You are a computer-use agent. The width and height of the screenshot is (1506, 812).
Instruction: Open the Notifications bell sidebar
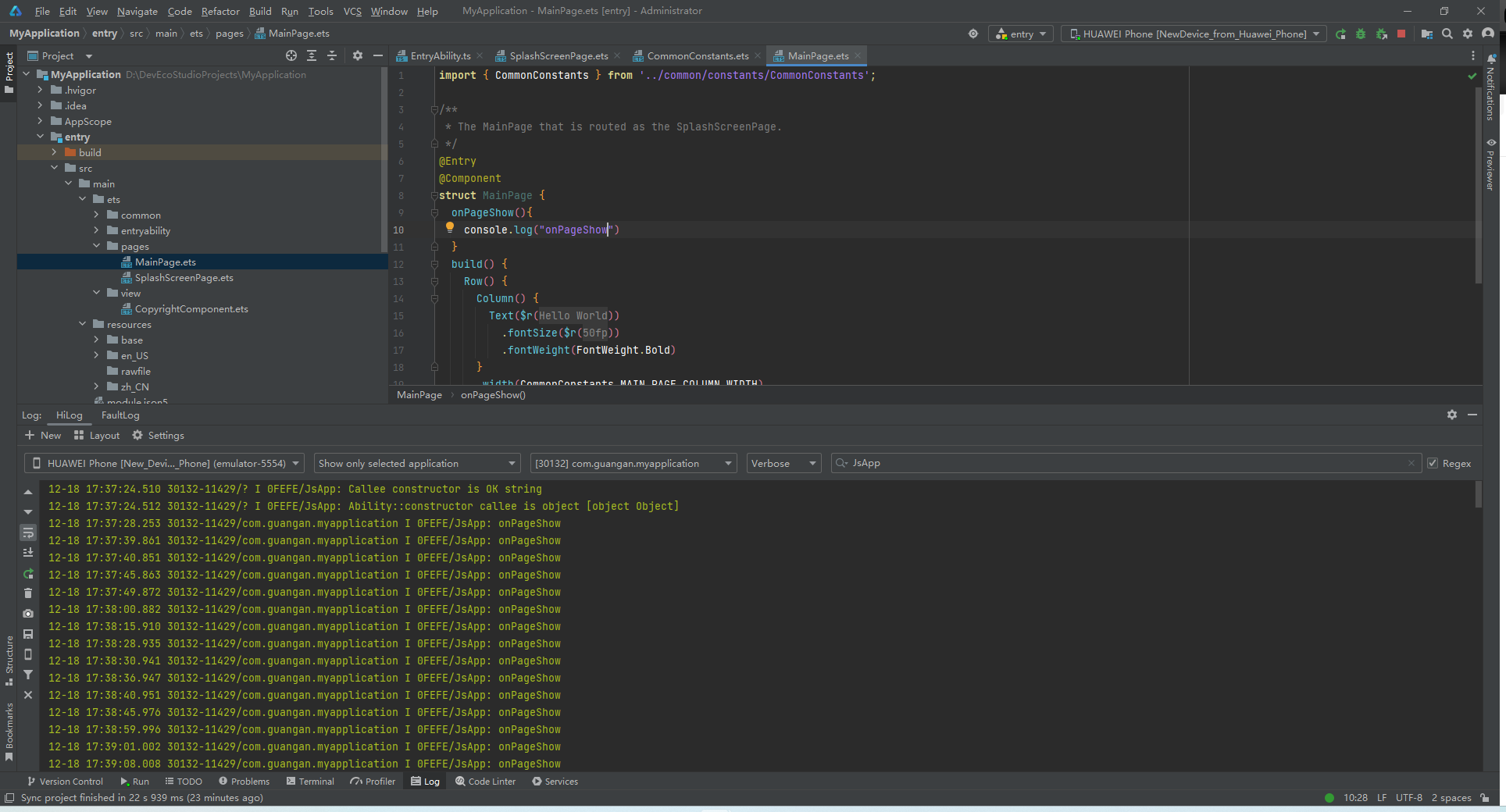(x=1490, y=87)
